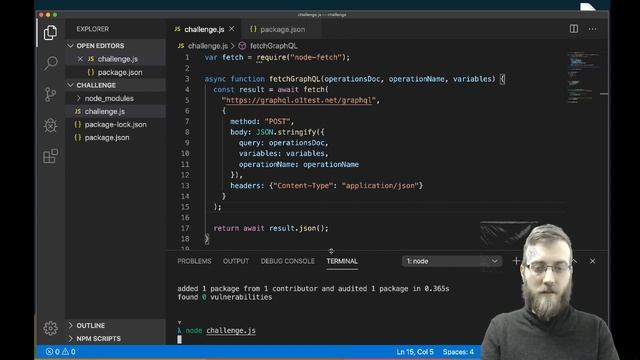The height and width of the screenshot is (360, 640).
Task: Open the terminal selector dropdown '1: node'
Action: coord(452,261)
